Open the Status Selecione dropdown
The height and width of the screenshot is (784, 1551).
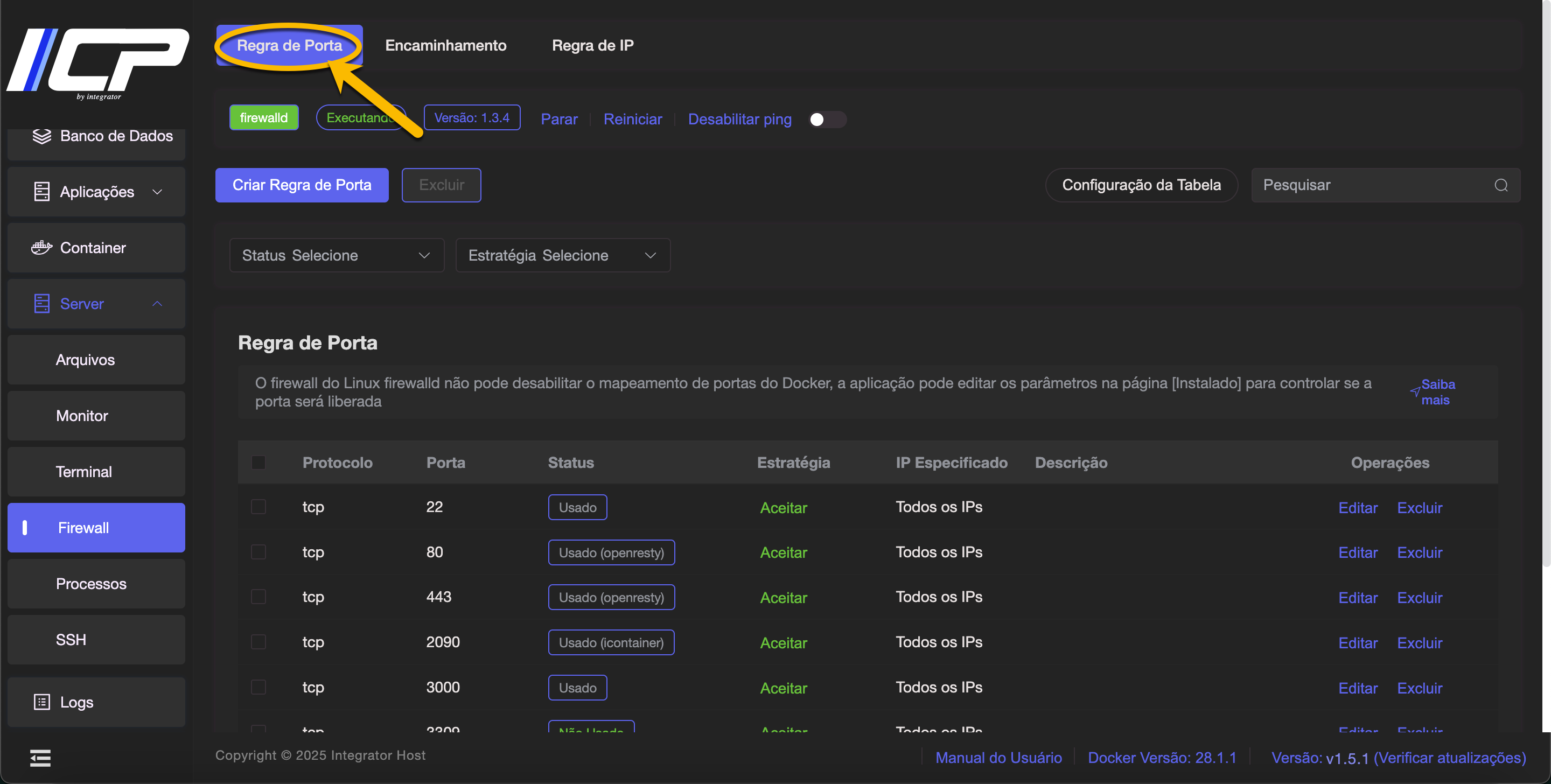[x=337, y=255]
